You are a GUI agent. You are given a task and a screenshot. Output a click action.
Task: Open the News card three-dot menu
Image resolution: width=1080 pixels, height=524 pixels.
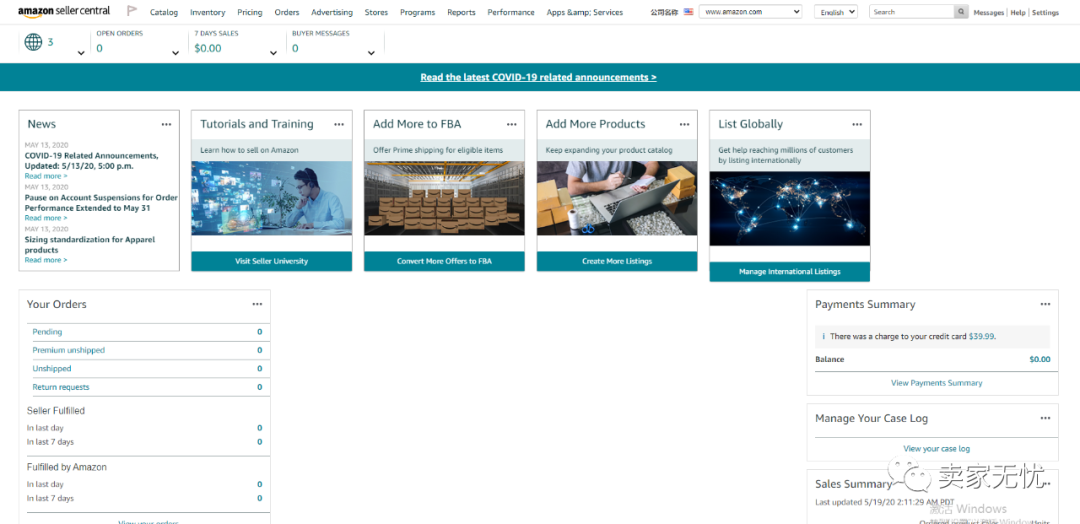click(x=166, y=124)
